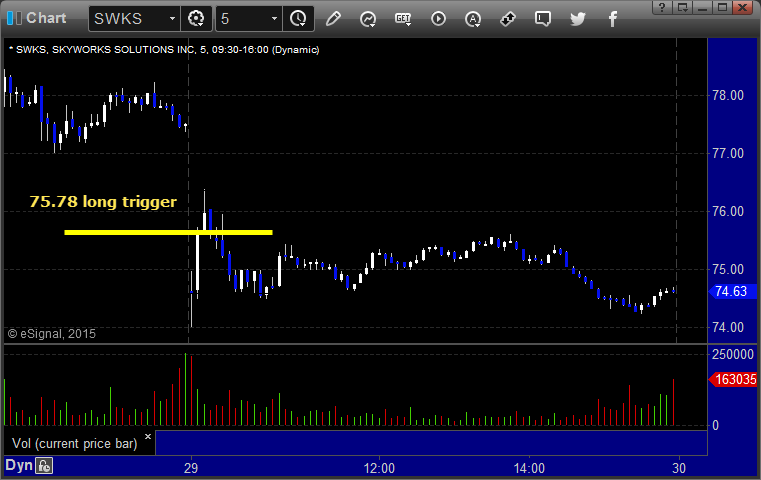This screenshot has height=480, width=761.
Task: Maximize the chart window
Action: tap(722, 7)
